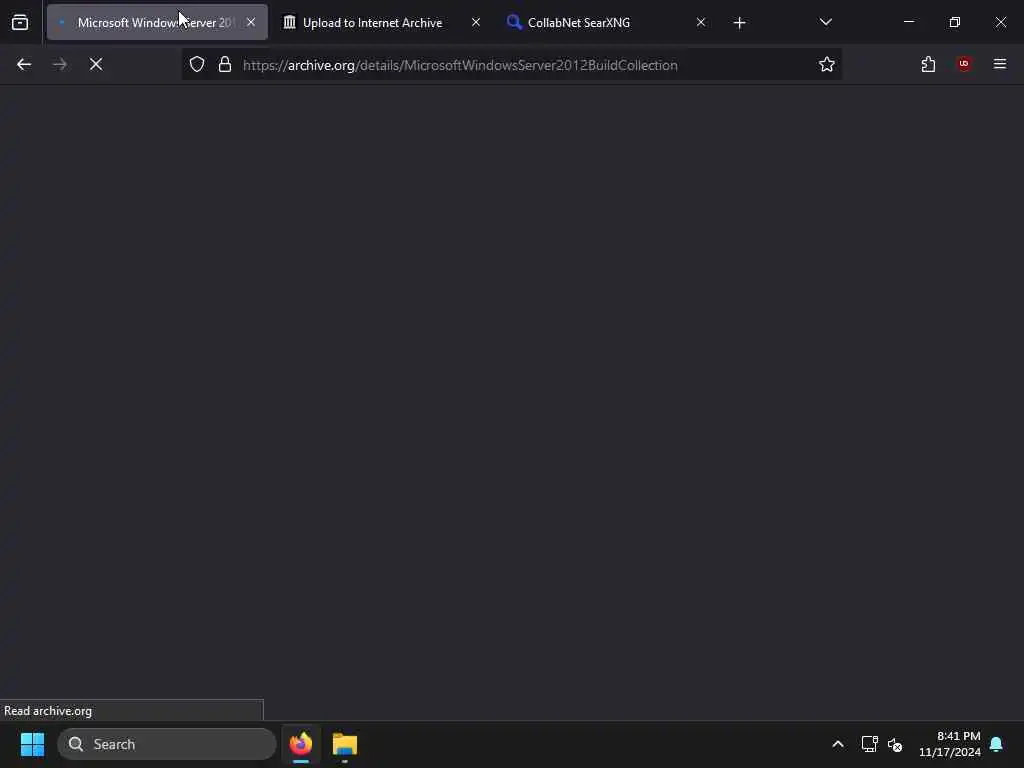Open the Firefox application hamburger menu

click(1000, 64)
